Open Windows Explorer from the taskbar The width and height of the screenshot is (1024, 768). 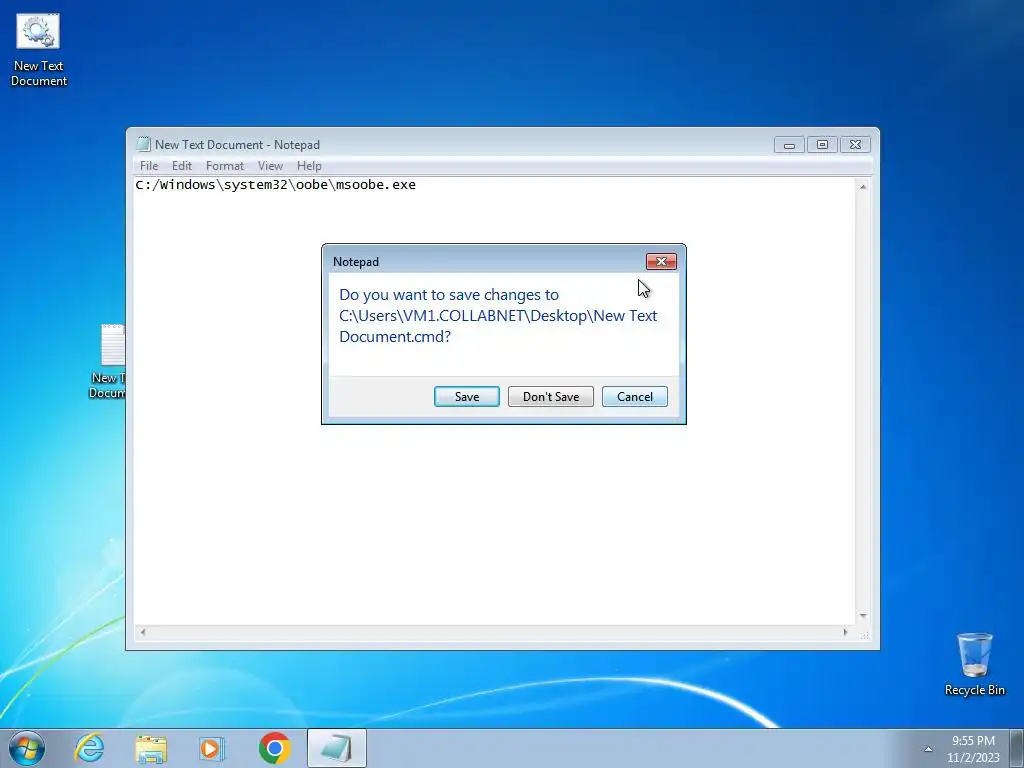click(x=151, y=748)
